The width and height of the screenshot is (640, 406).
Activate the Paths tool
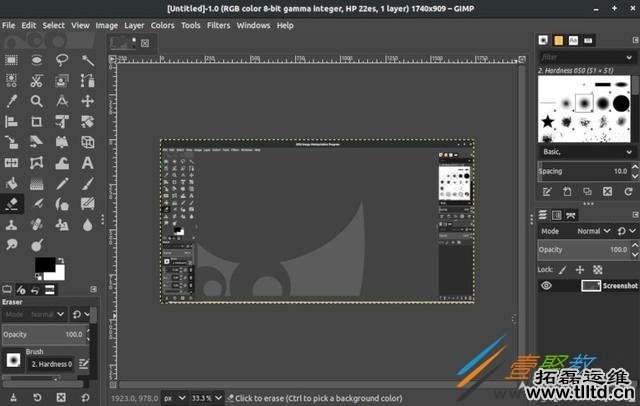coord(88,81)
